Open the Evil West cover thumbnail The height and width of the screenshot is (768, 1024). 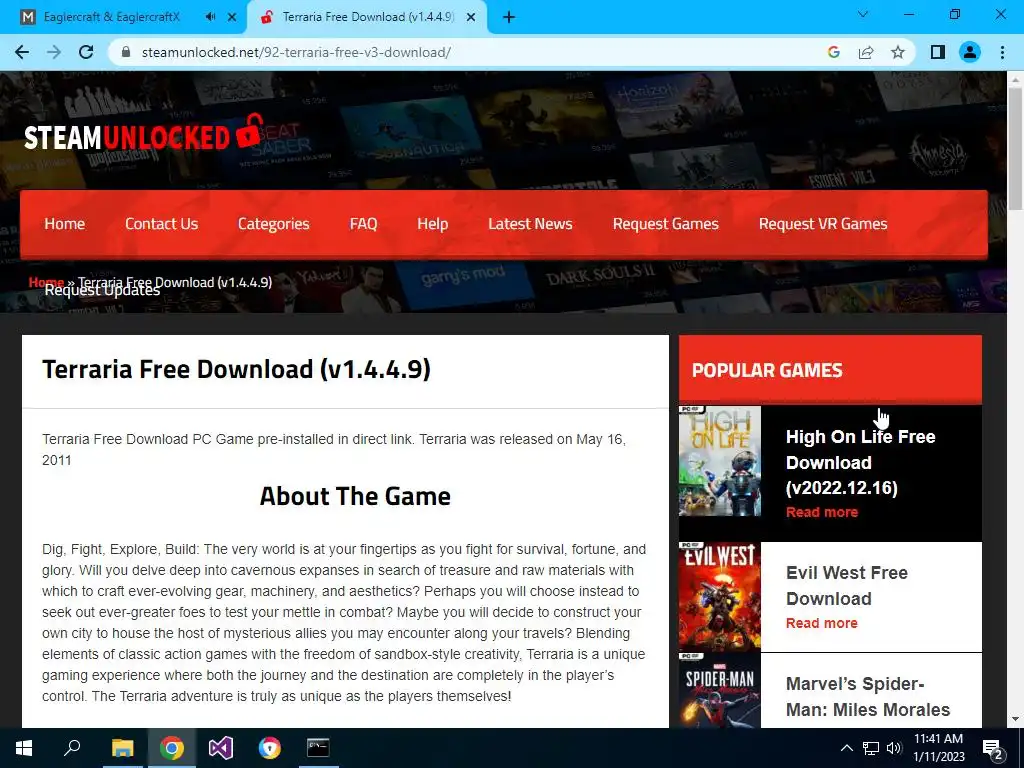tap(720, 596)
